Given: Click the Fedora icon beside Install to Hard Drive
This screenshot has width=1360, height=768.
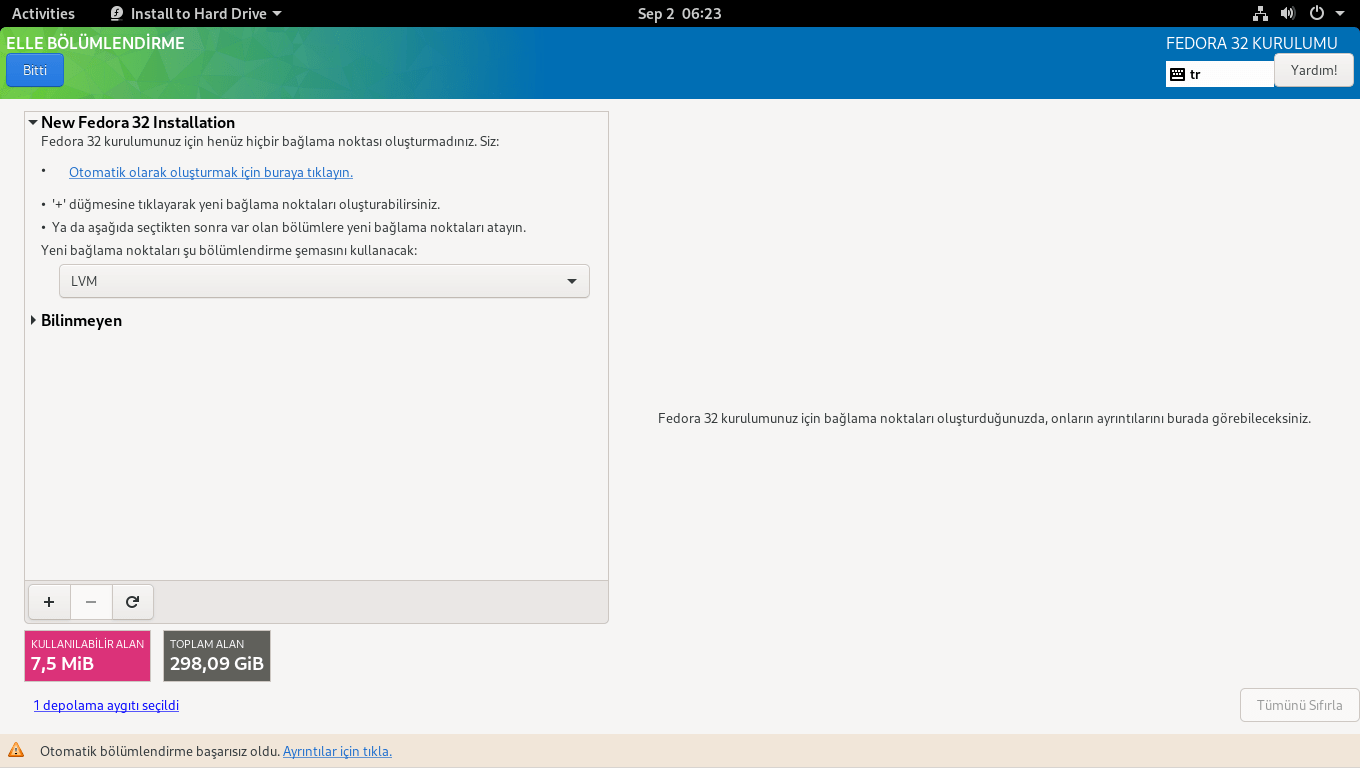Looking at the screenshot, I should tap(117, 14).
